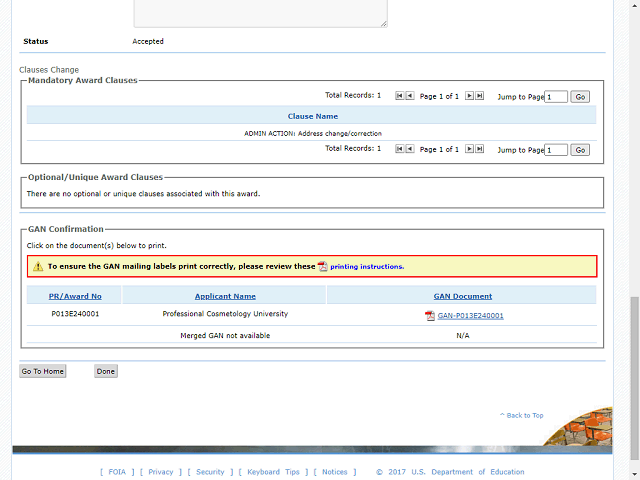Viewport: 640px width, 480px height.
Task: Sort by Applicant Name column header
Action: pyautogui.click(x=225, y=296)
